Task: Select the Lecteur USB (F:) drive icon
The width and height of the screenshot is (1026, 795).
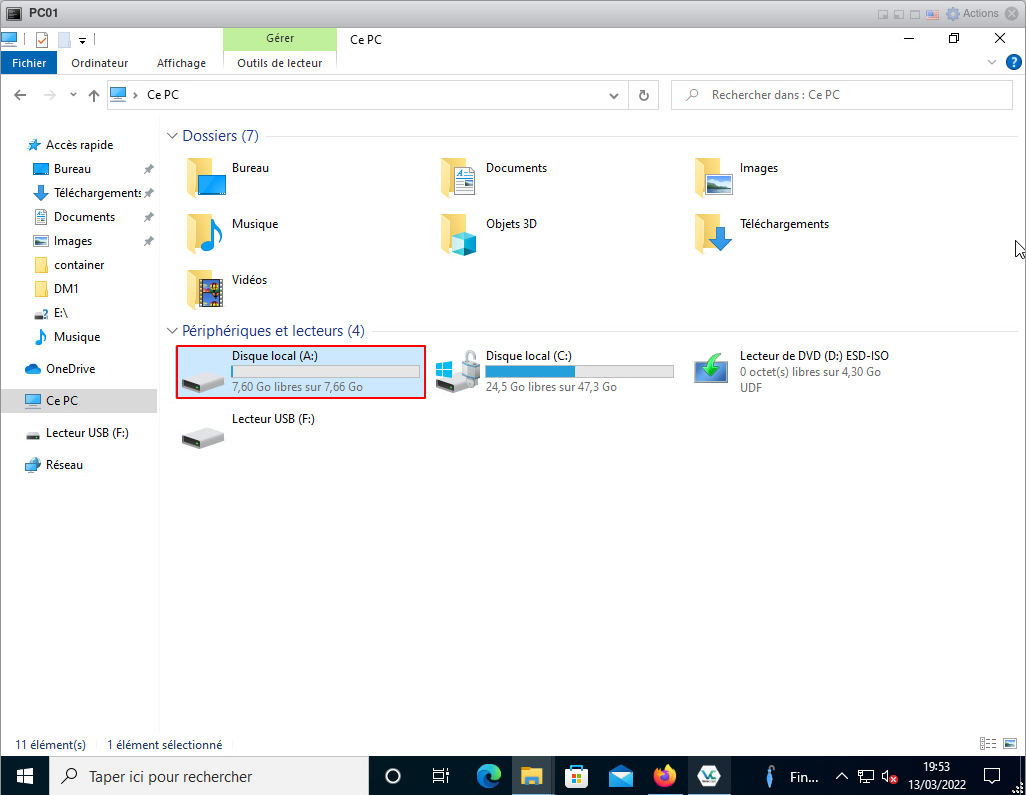Action: click(205, 435)
